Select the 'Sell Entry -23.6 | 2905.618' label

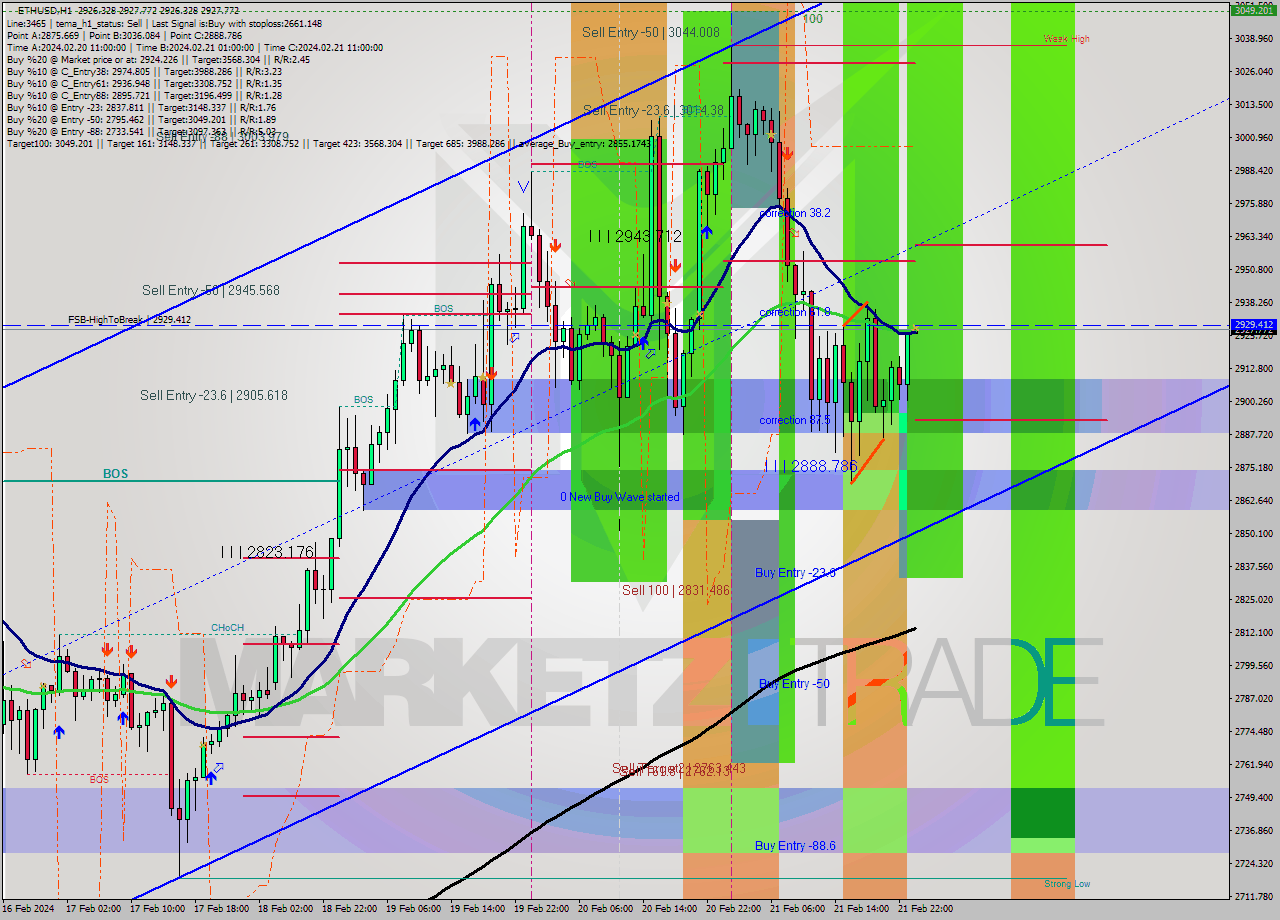214,395
